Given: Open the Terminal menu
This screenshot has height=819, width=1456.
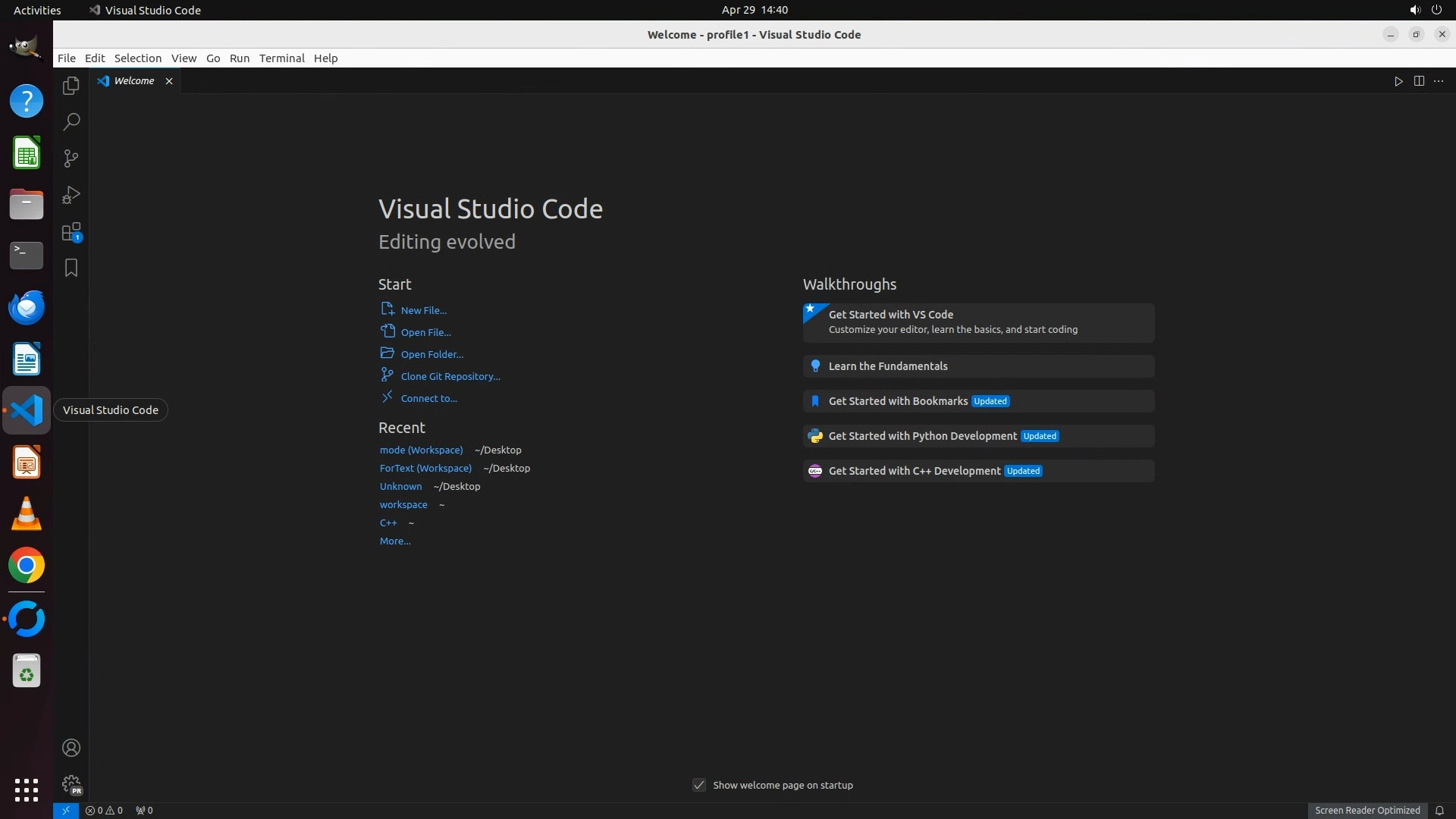Looking at the screenshot, I should (x=281, y=58).
